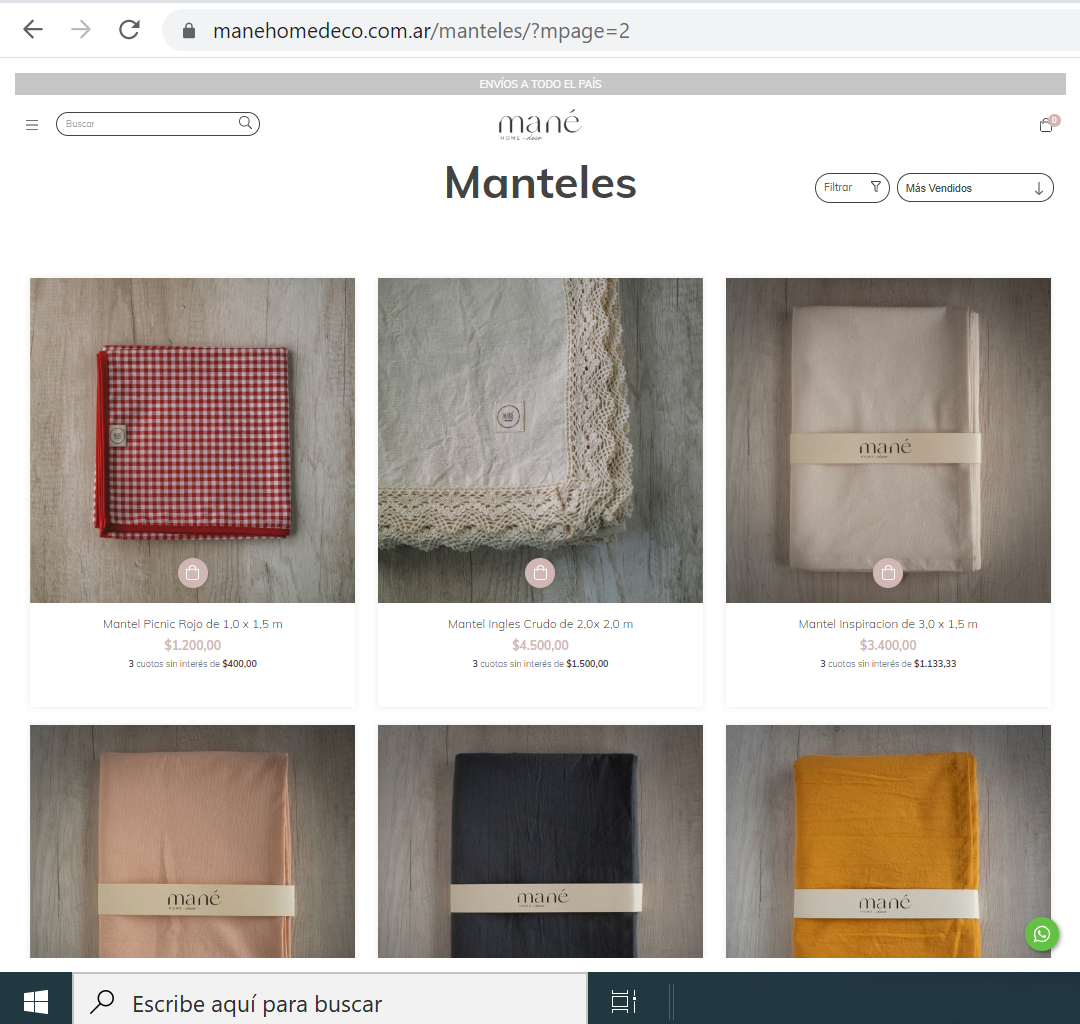View the orange tablecloth product image

coord(888,840)
